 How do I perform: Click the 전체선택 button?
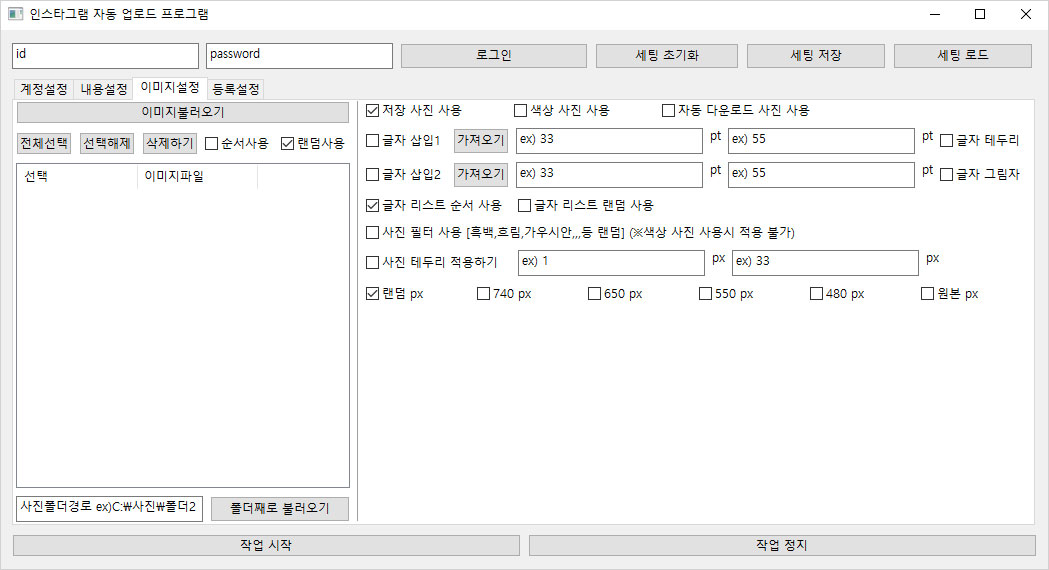pos(43,143)
